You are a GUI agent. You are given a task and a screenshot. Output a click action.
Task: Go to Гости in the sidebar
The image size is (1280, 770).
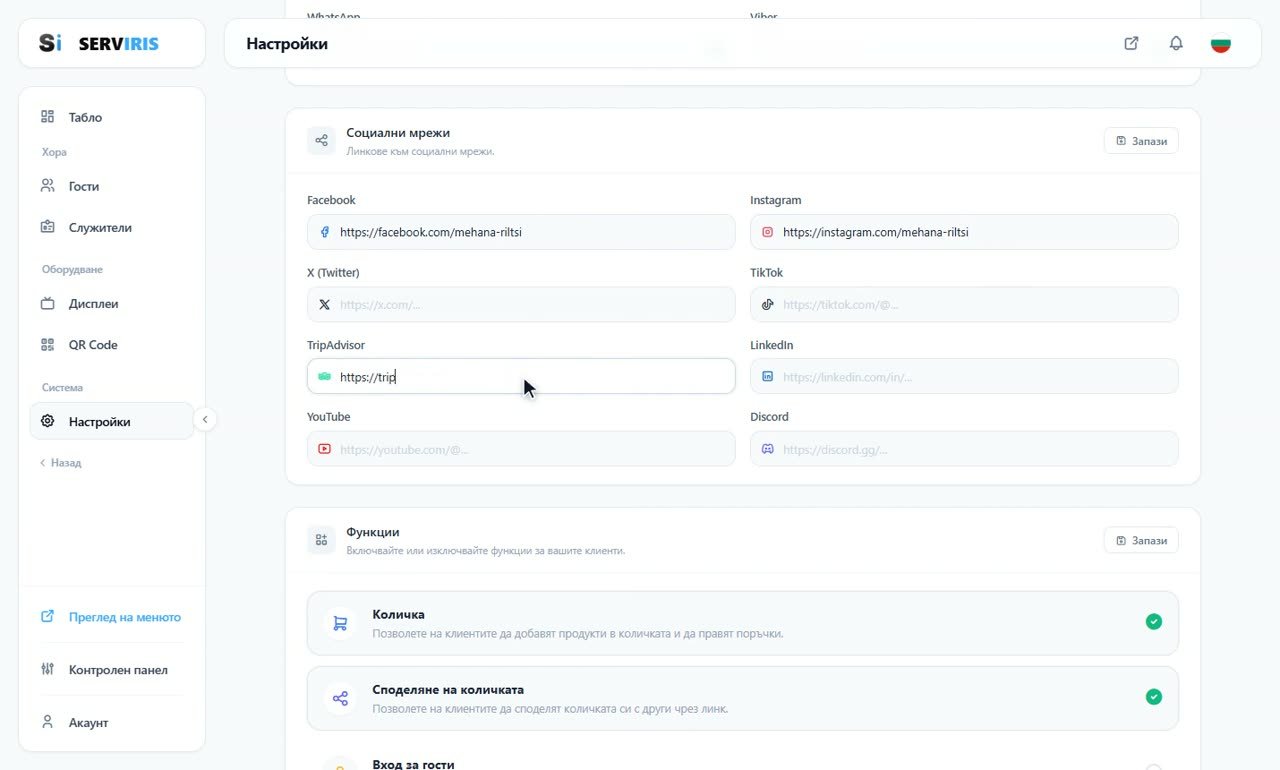(x=112, y=186)
